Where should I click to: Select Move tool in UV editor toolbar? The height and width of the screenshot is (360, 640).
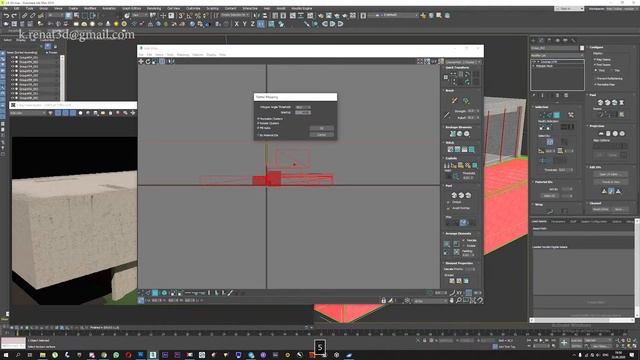(141, 61)
